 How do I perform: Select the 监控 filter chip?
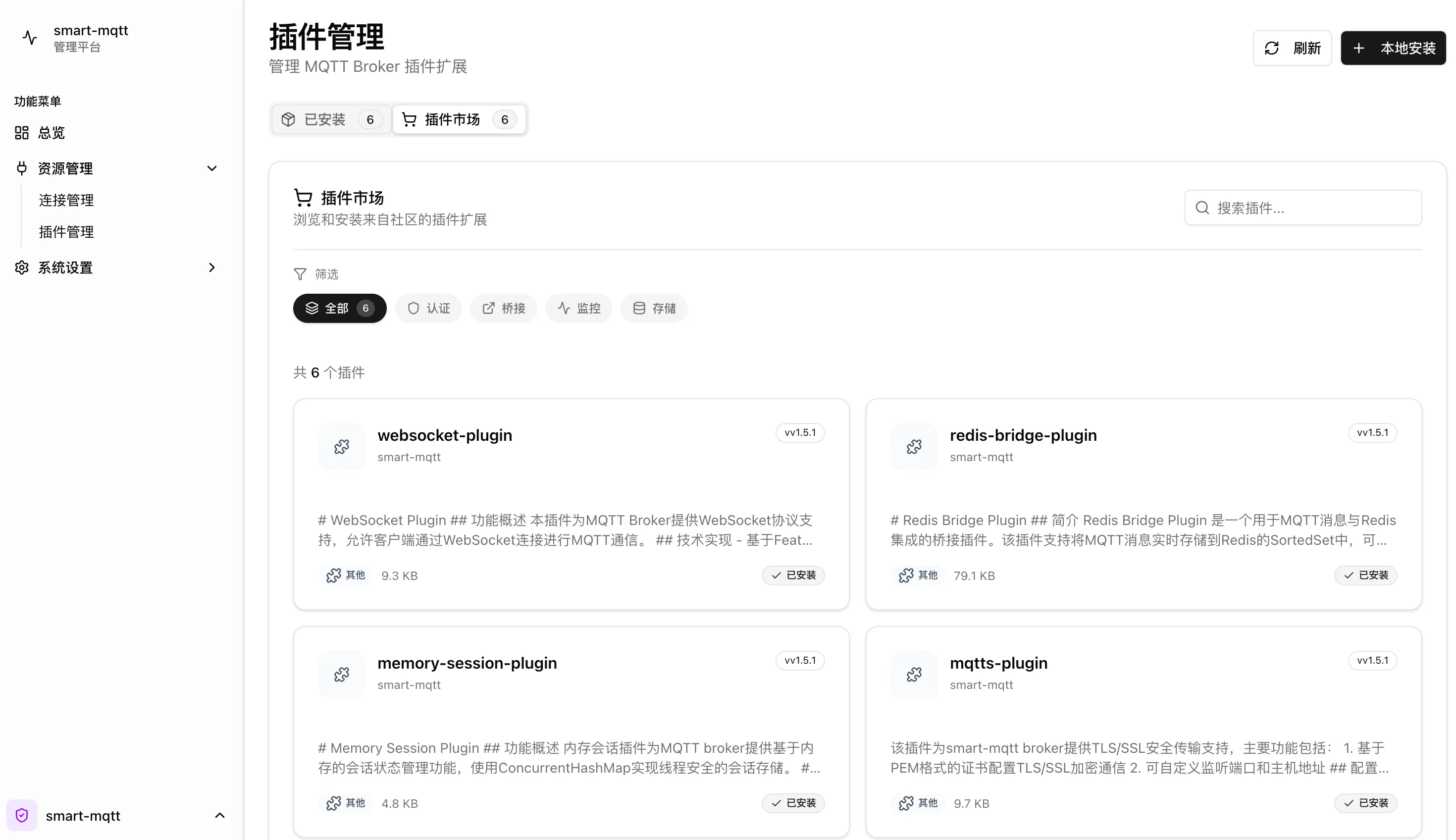click(578, 308)
